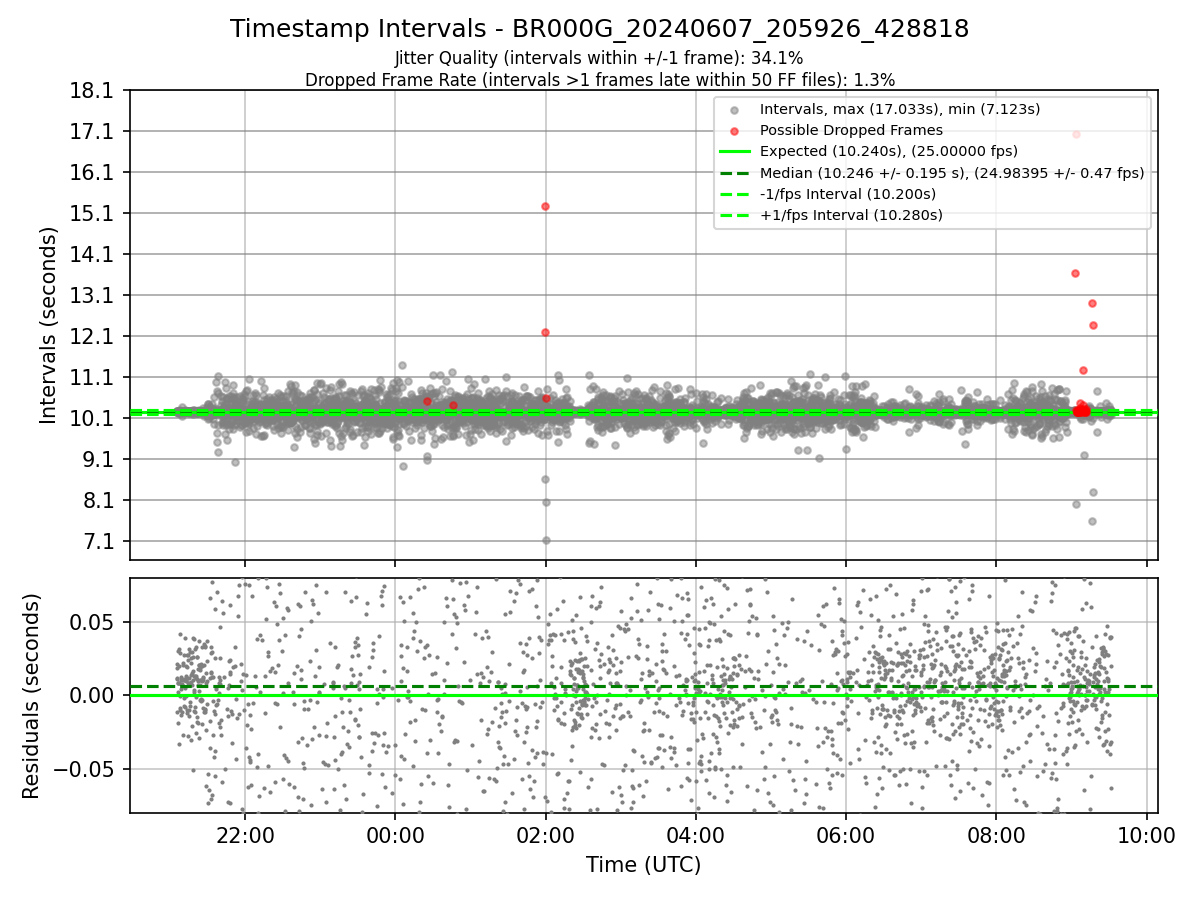Click the '00:00' x-axis tick label

tap(395, 836)
